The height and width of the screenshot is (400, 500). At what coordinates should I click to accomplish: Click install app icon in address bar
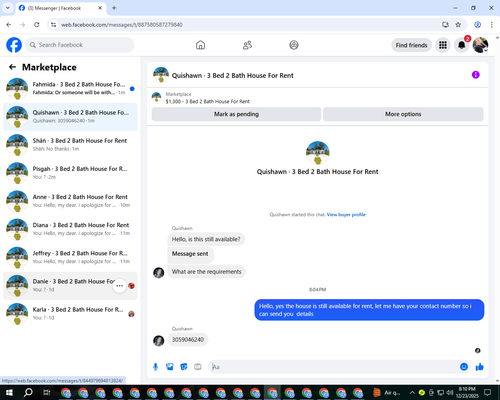point(445,25)
